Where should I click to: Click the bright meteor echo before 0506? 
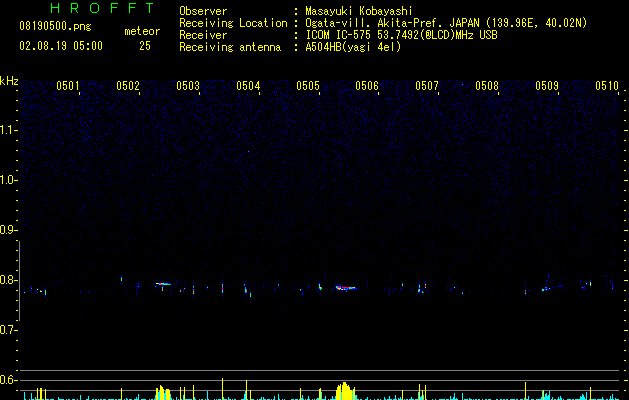click(346, 288)
